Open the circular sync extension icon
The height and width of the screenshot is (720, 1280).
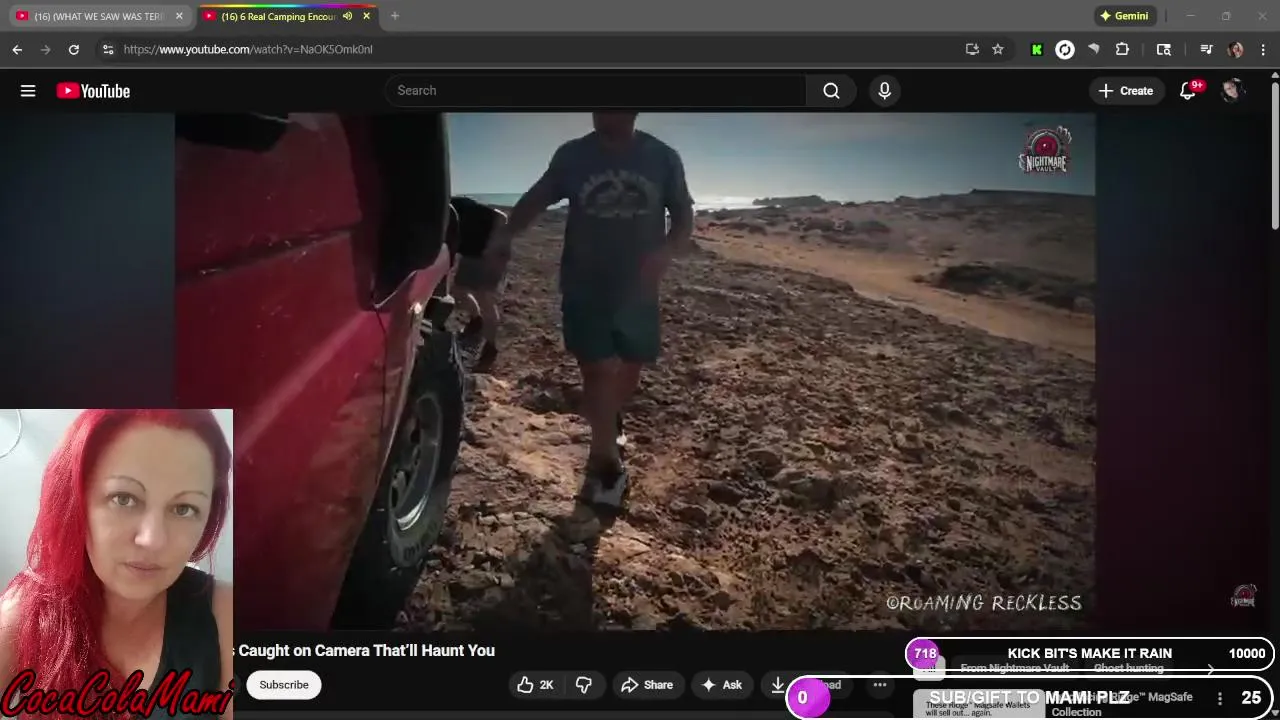(x=1065, y=49)
